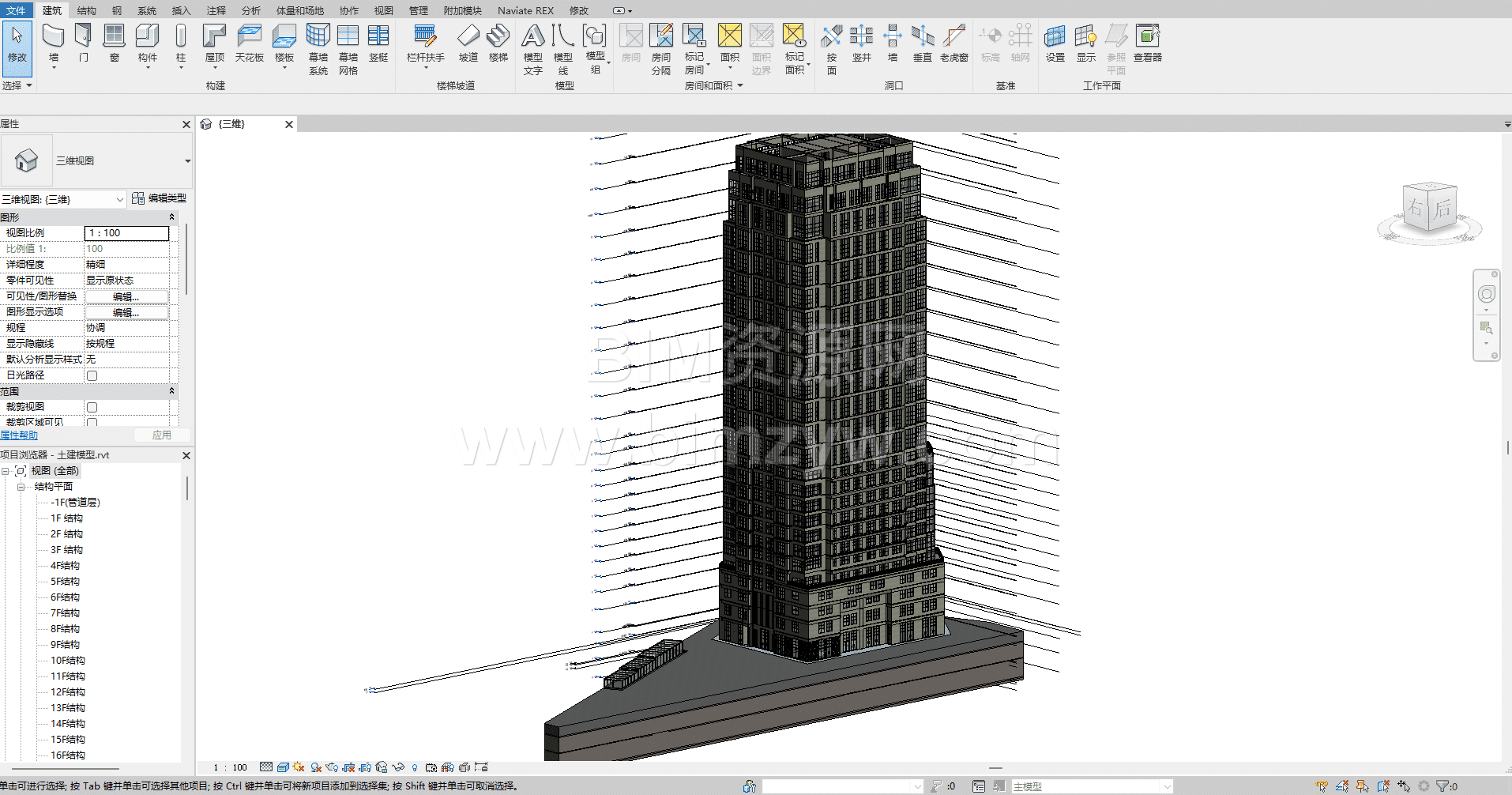Toggle crop view icon in view control bar
This screenshot has height=795, width=1512.
point(348,767)
